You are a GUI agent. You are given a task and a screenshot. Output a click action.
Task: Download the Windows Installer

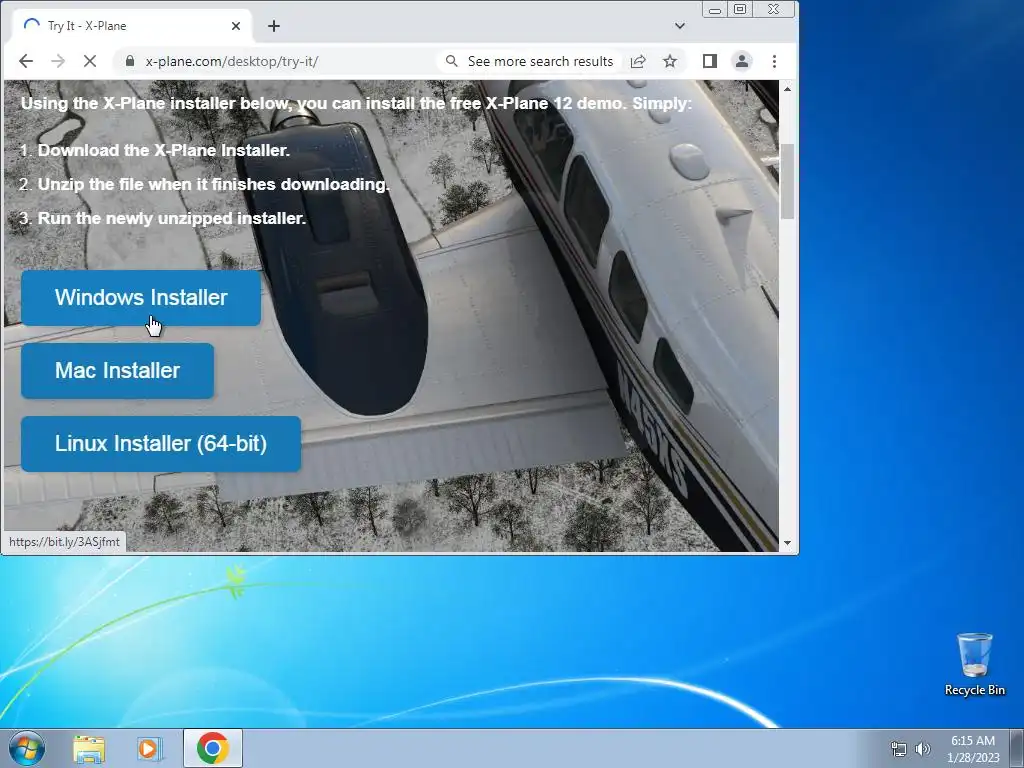tap(141, 298)
